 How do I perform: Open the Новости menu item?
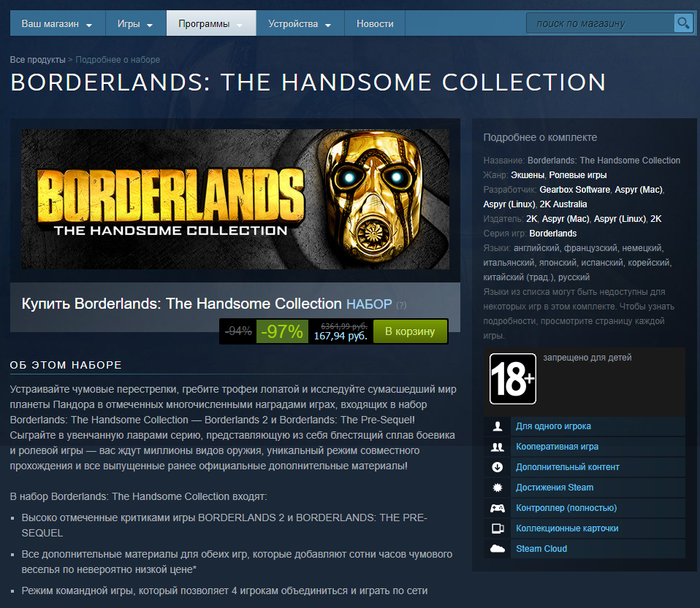(x=375, y=24)
